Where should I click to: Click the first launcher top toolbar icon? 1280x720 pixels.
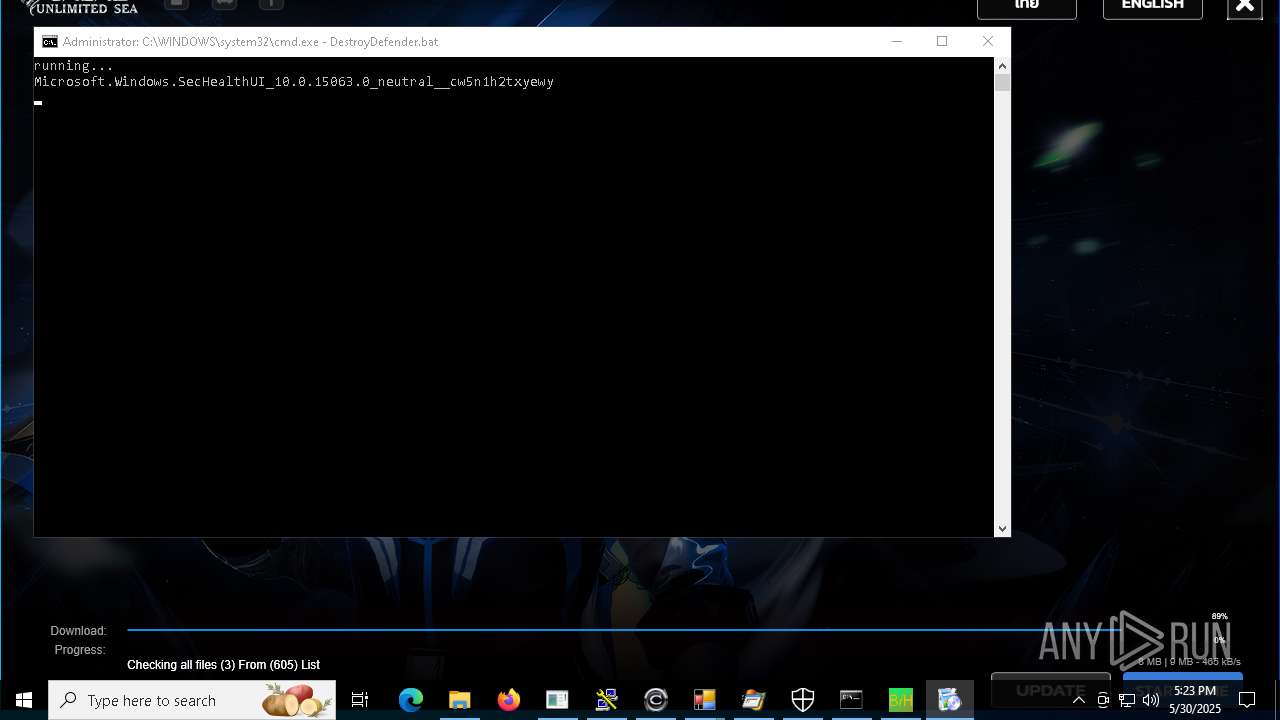176,4
